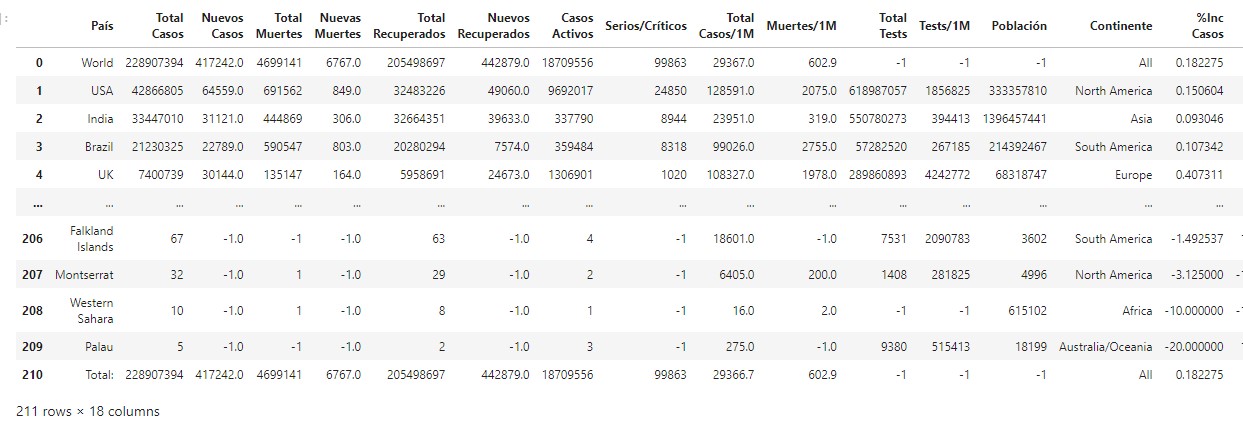Click row index 206
Screen dimensions: 1243x434
click(x=33, y=239)
